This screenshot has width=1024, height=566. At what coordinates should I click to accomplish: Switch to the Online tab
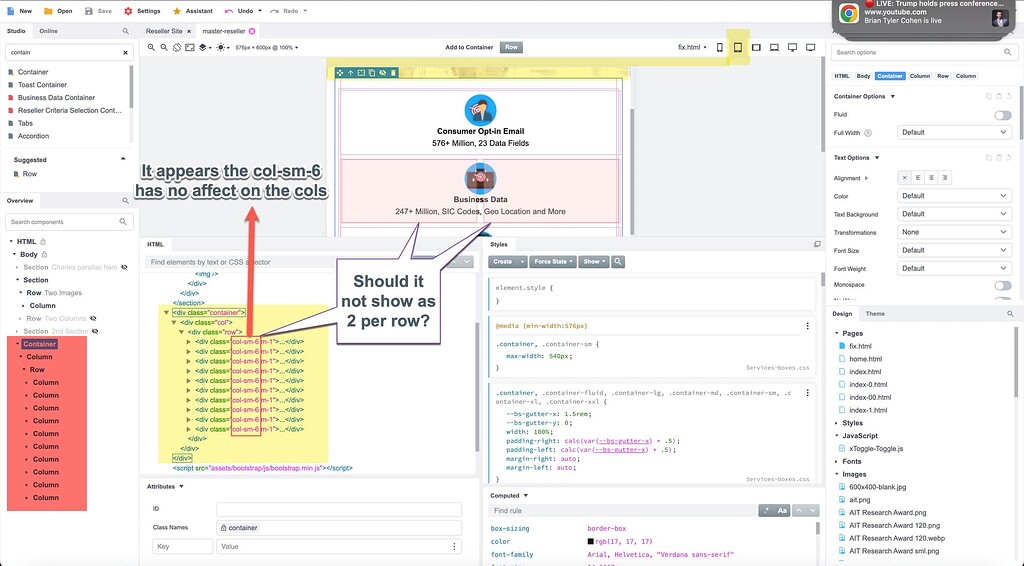click(x=48, y=31)
